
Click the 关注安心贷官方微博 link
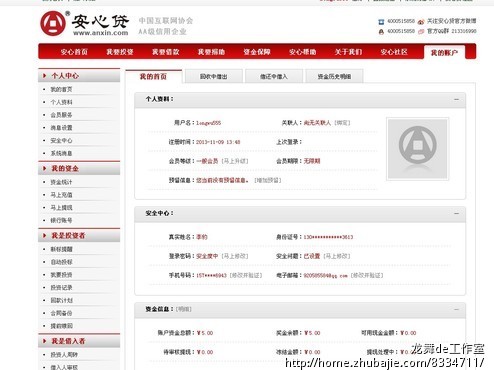[452, 21]
